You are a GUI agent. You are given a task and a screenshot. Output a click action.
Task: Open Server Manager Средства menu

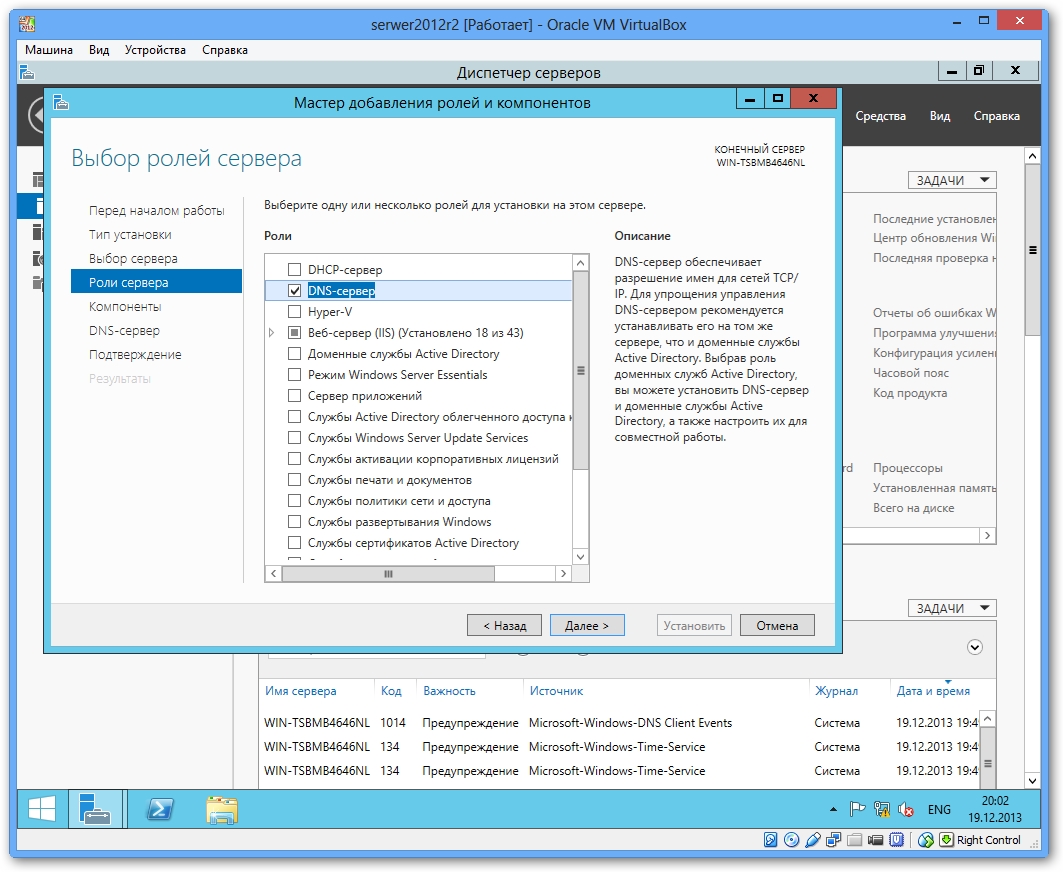[881, 116]
